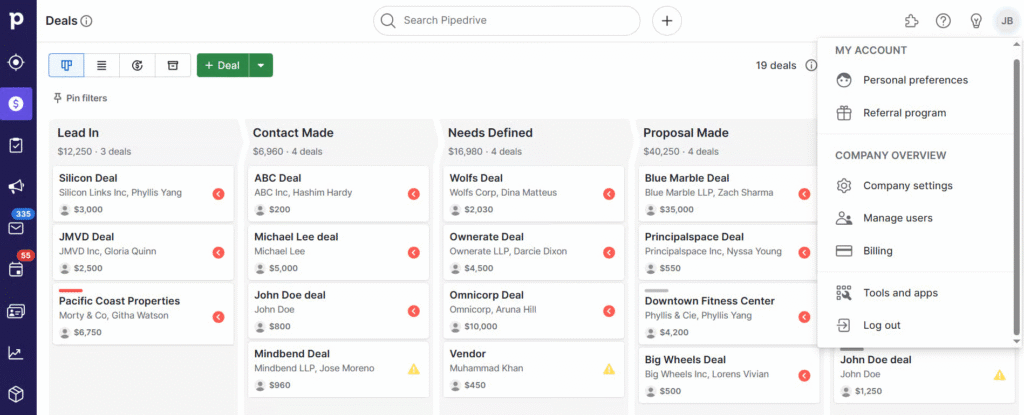Click the Search Pipedrive field
This screenshot has width=1024, height=415.
click(507, 21)
